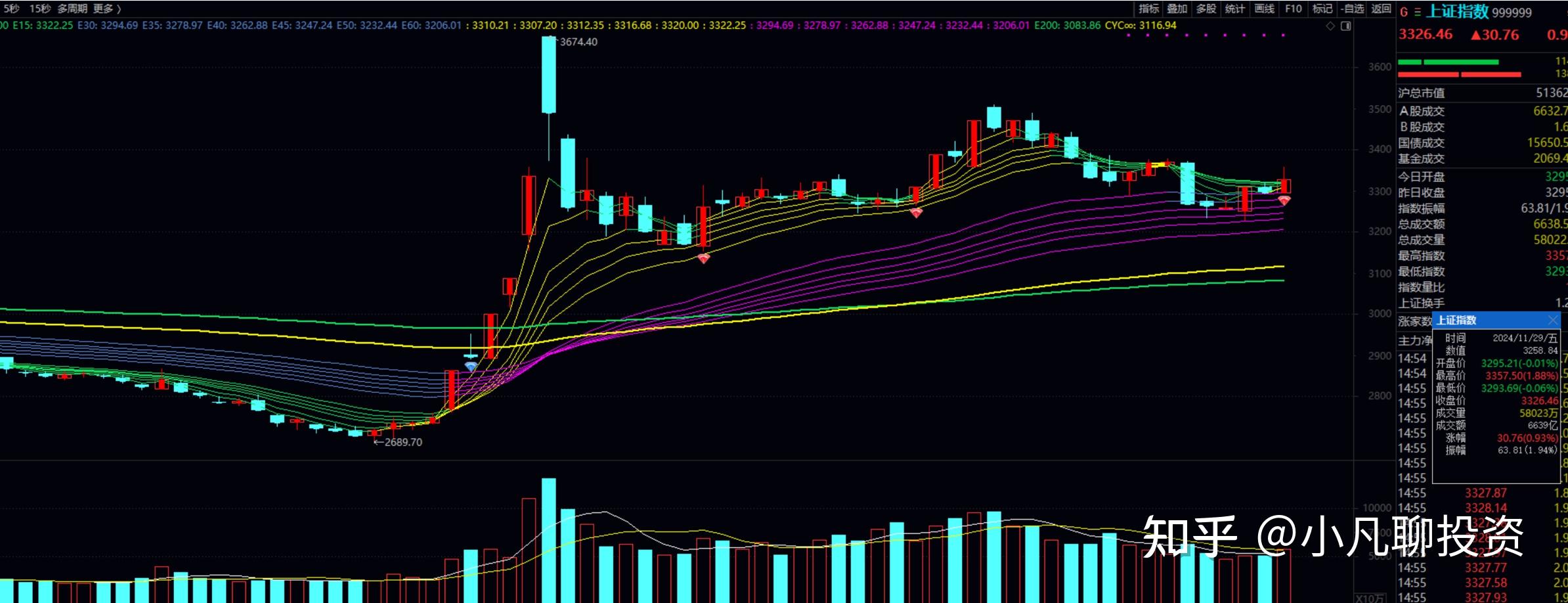Expand the 更多 period options
The height and width of the screenshot is (603, 1568).
tap(107, 9)
